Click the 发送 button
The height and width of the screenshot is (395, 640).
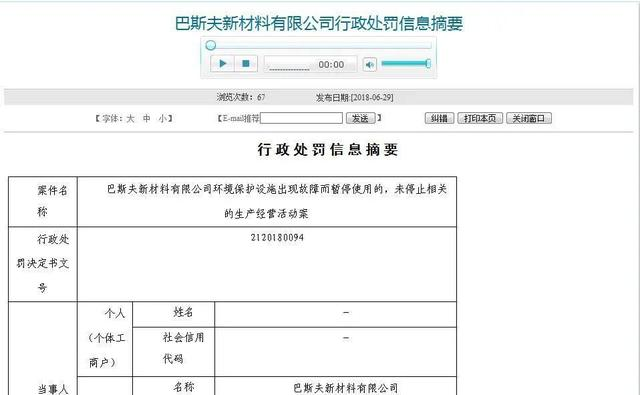[x=360, y=118]
